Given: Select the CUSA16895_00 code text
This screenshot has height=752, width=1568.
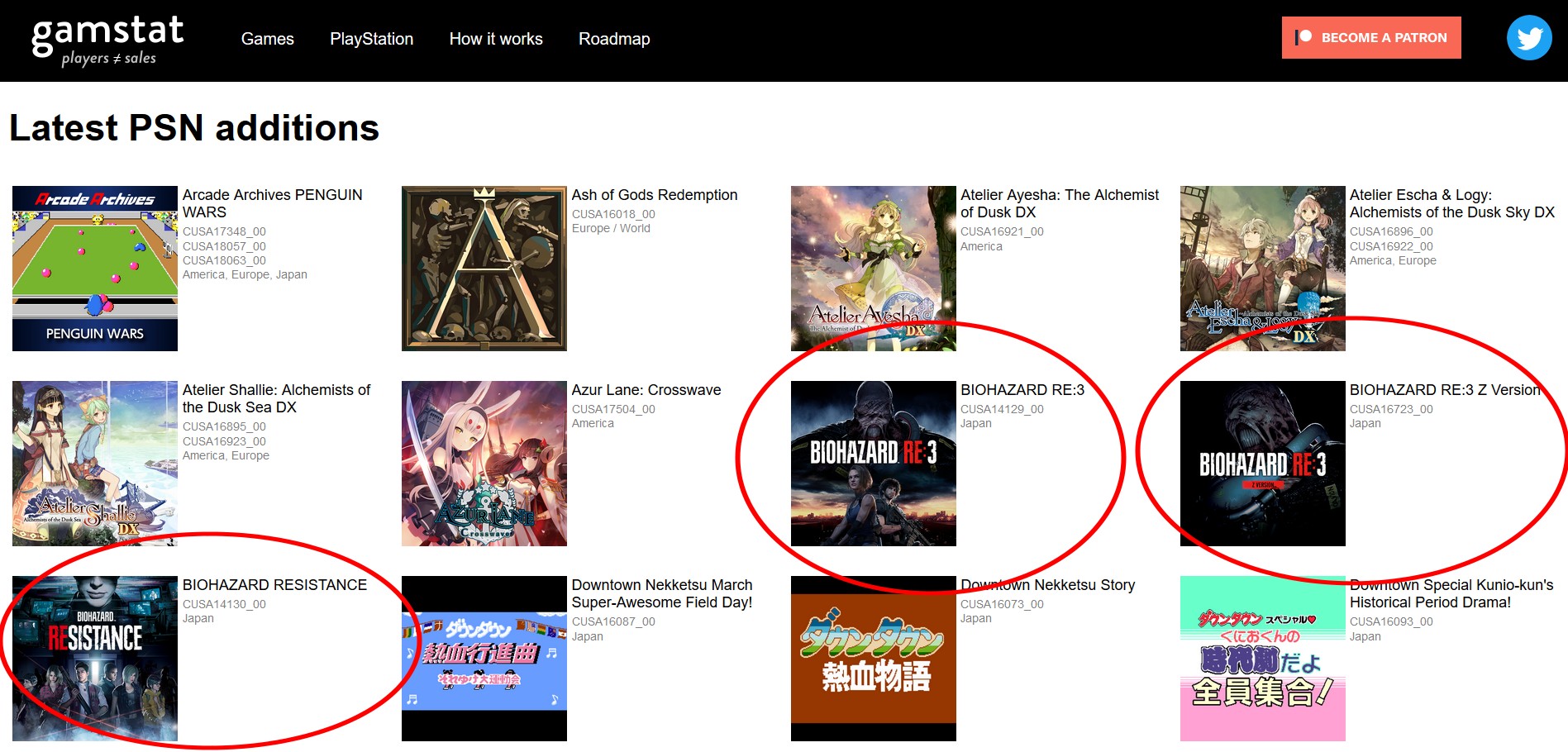Looking at the screenshot, I should [x=224, y=426].
